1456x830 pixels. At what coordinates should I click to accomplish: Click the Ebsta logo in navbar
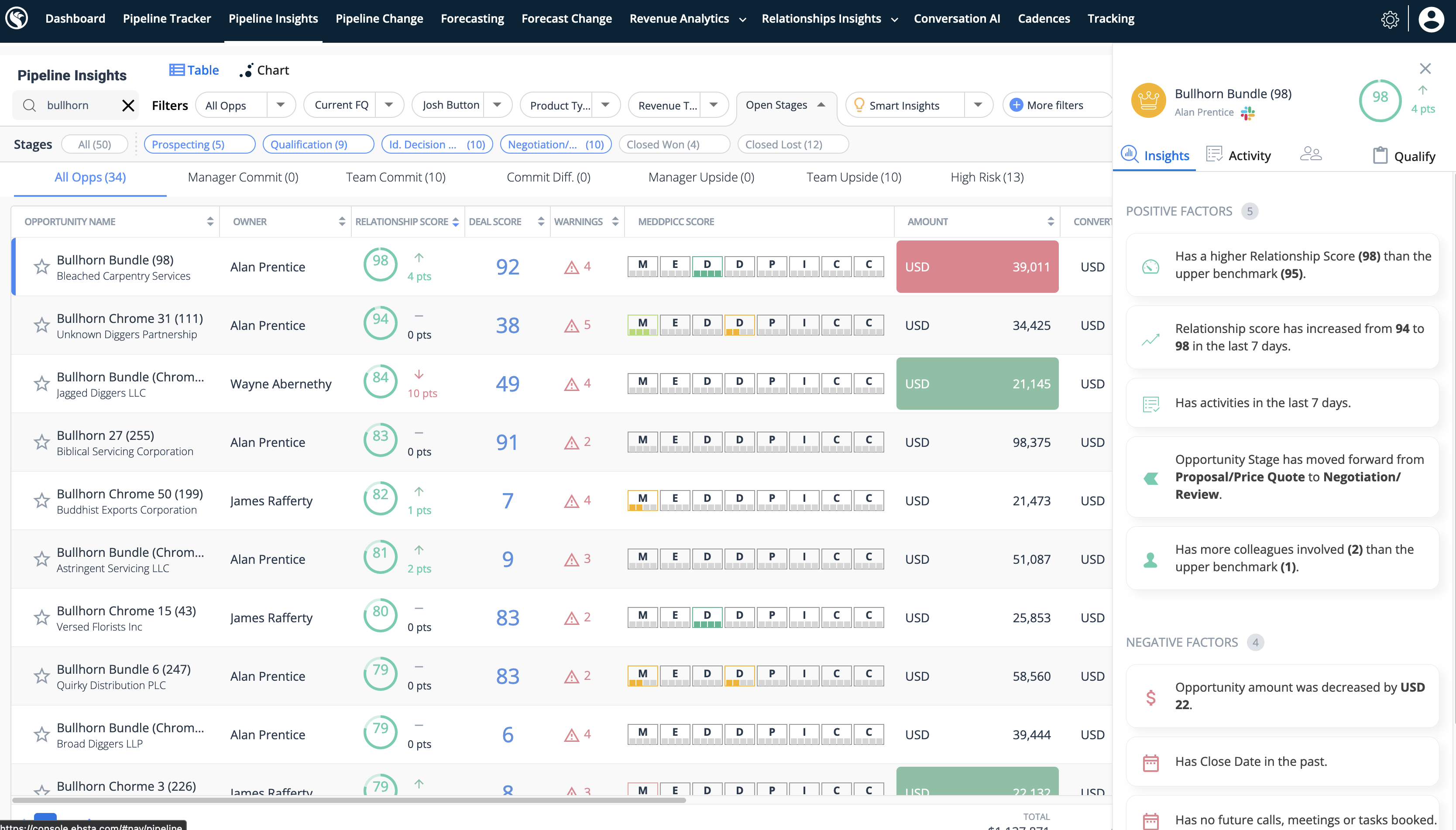[17, 18]
